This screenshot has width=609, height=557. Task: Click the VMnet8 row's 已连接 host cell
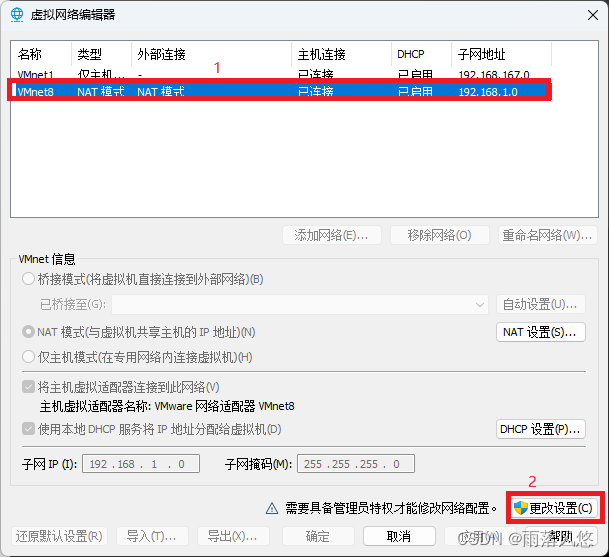(x=316, y=92)
